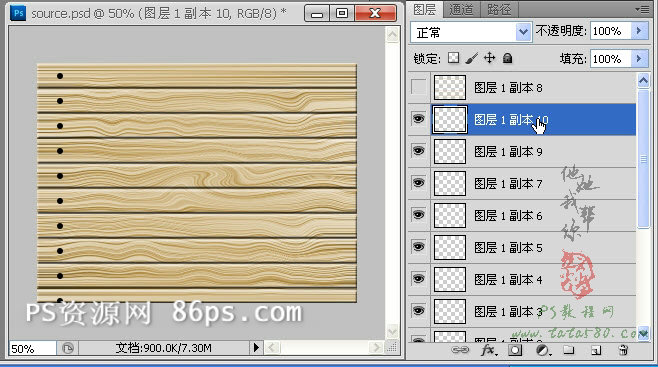Viewport: 658px width, 367px height.
Task: Click canvas horizontal scroll left arrow
Action: [x=271, y=348]
